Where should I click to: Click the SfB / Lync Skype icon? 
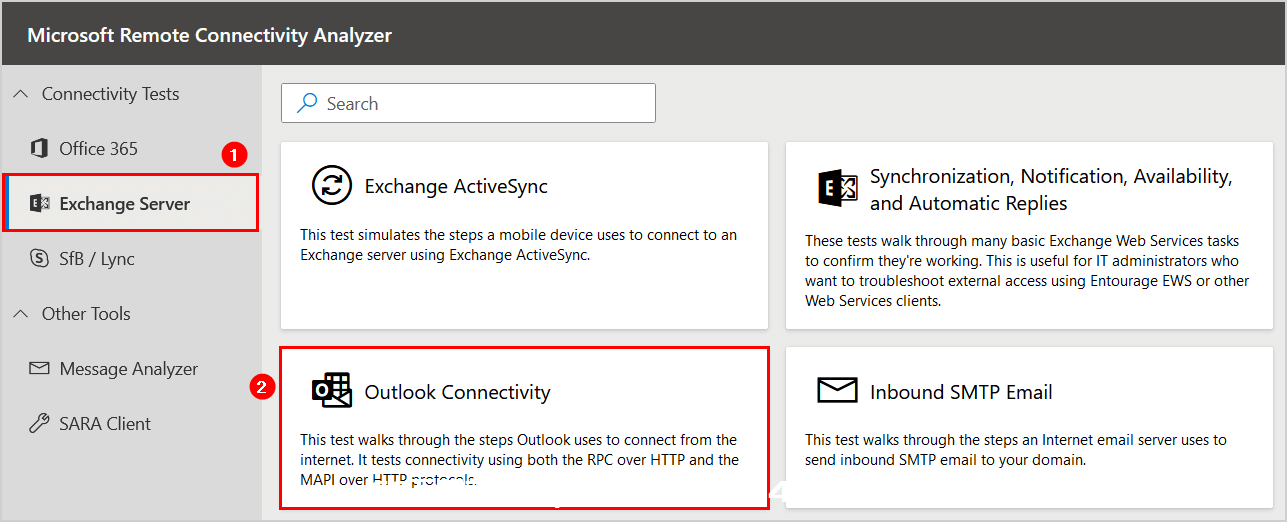click(39, 259)
